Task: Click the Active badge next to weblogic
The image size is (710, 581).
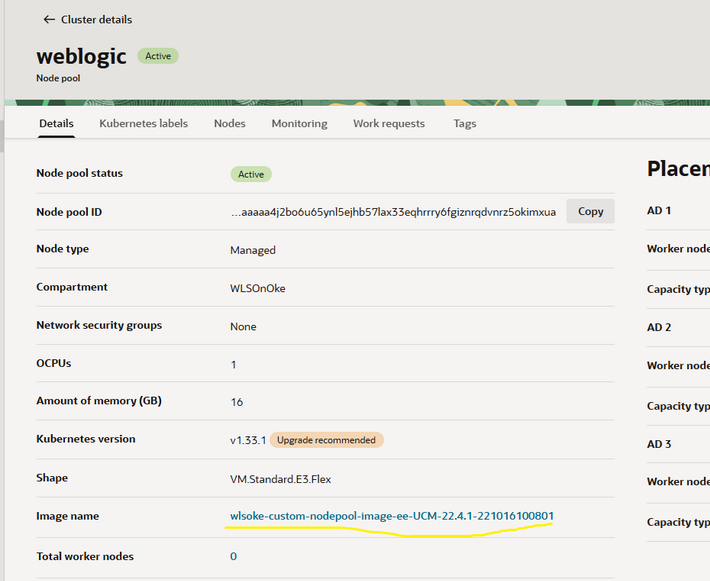Action: point(158,56)
